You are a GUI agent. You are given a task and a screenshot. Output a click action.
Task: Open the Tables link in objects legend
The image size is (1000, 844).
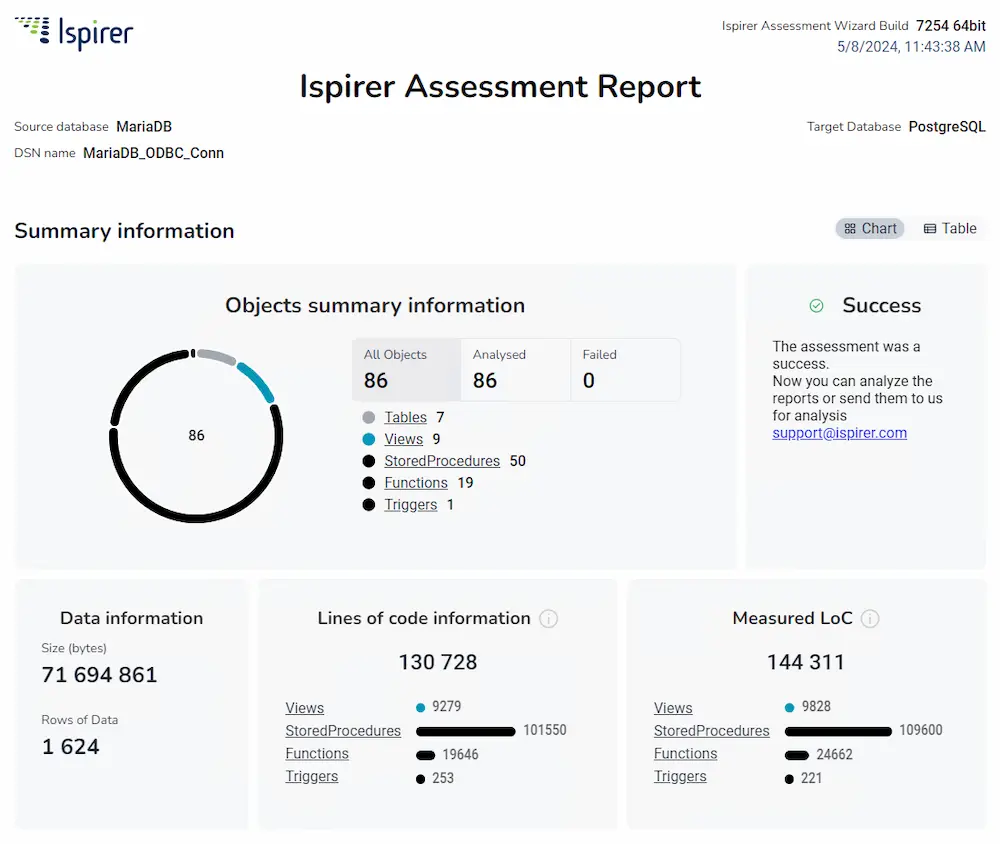405,417
